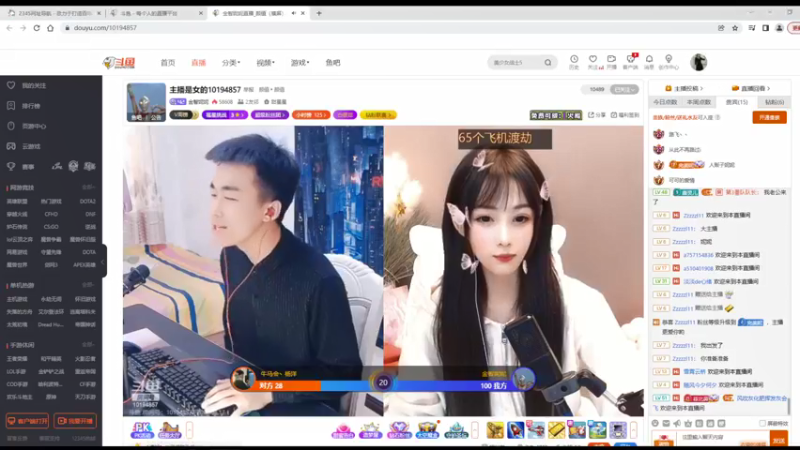Open the 直播回看 replay link
800x450 pixels.
[751, 88]
